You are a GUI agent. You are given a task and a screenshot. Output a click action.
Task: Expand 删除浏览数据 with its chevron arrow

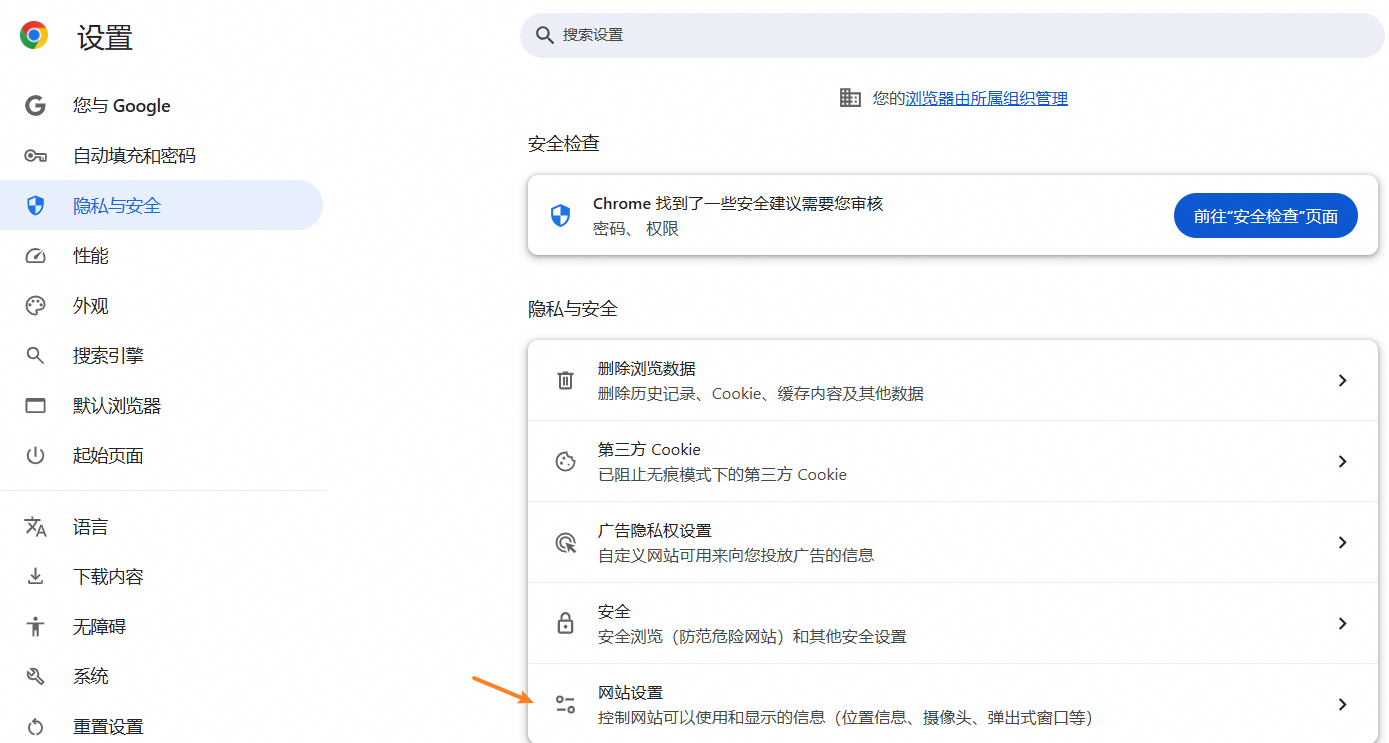pyautogui.click(x=1342, y=380)
